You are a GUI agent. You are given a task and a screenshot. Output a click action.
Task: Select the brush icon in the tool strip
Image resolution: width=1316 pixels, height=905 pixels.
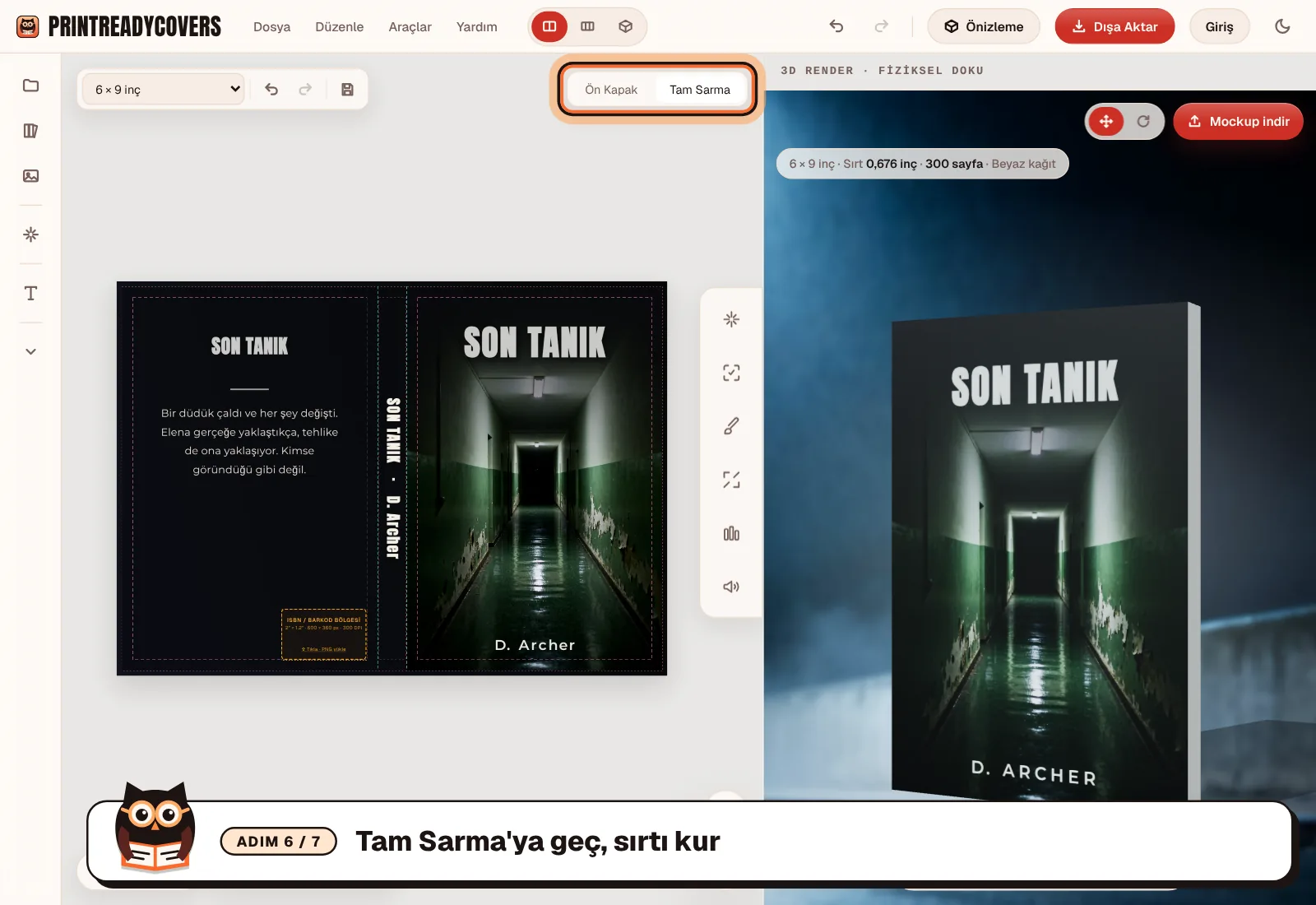pyautogui.click(x=731, y=426)
